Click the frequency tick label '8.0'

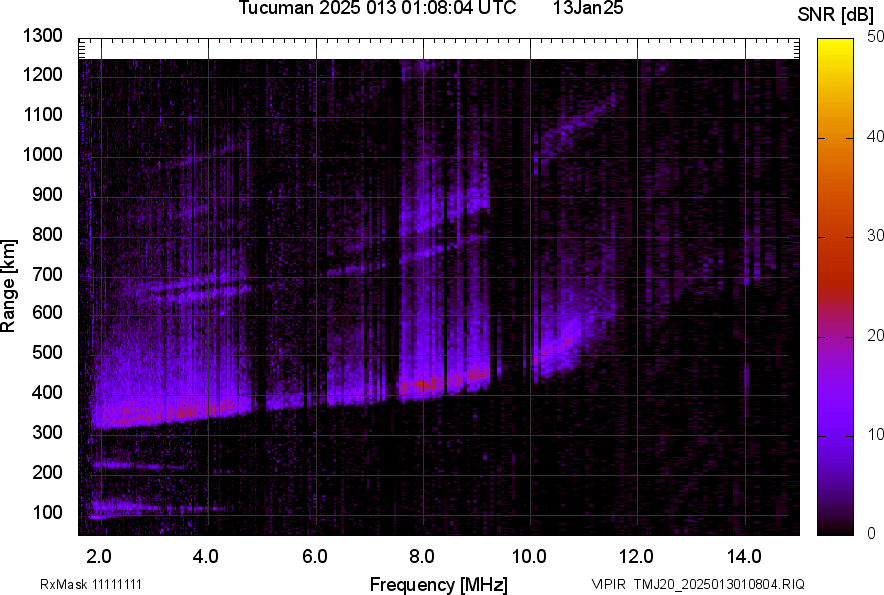click(x=422, y=557)
